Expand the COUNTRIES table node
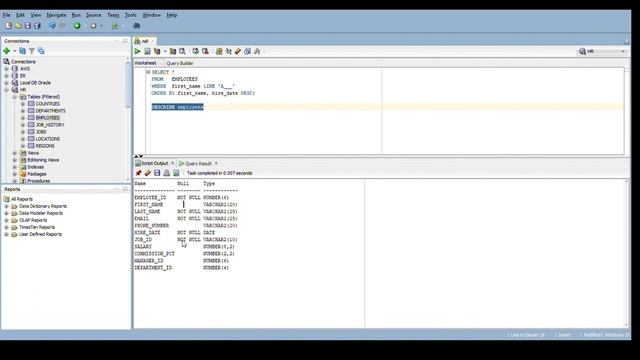The image size is (640, 360). click(x=23, y=104)
